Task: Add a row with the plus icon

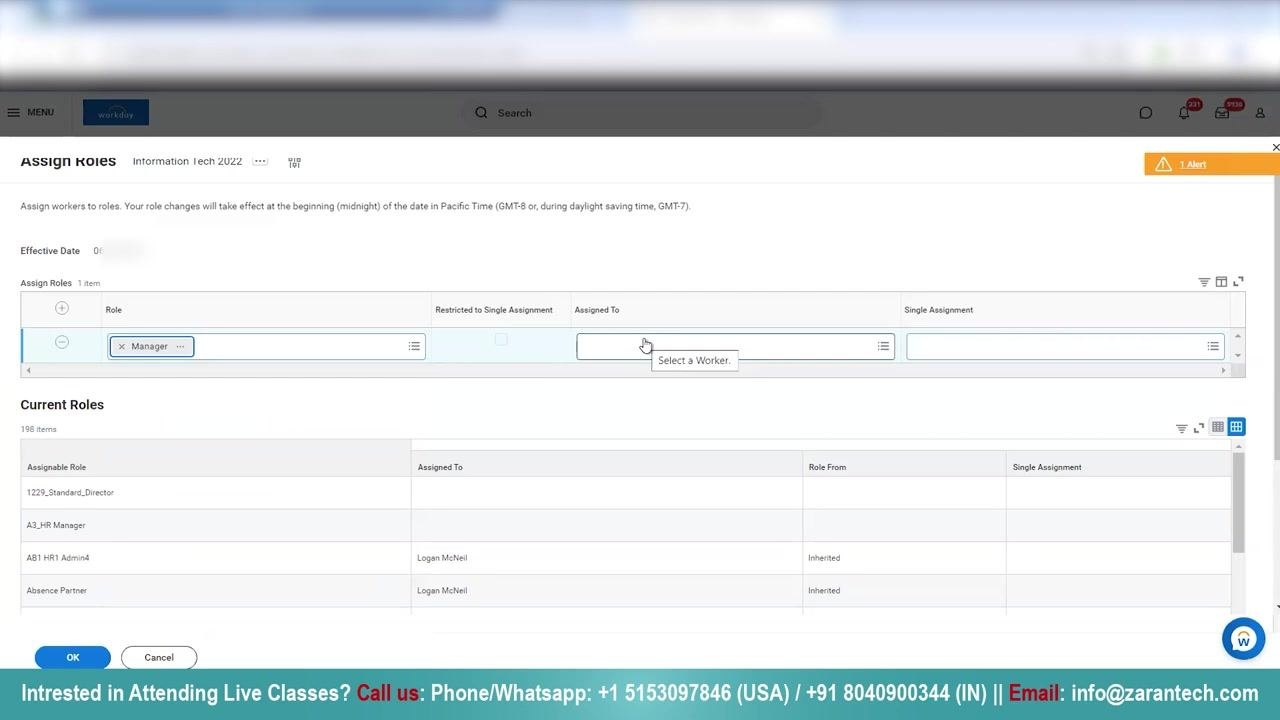Action: pos(62,308)
